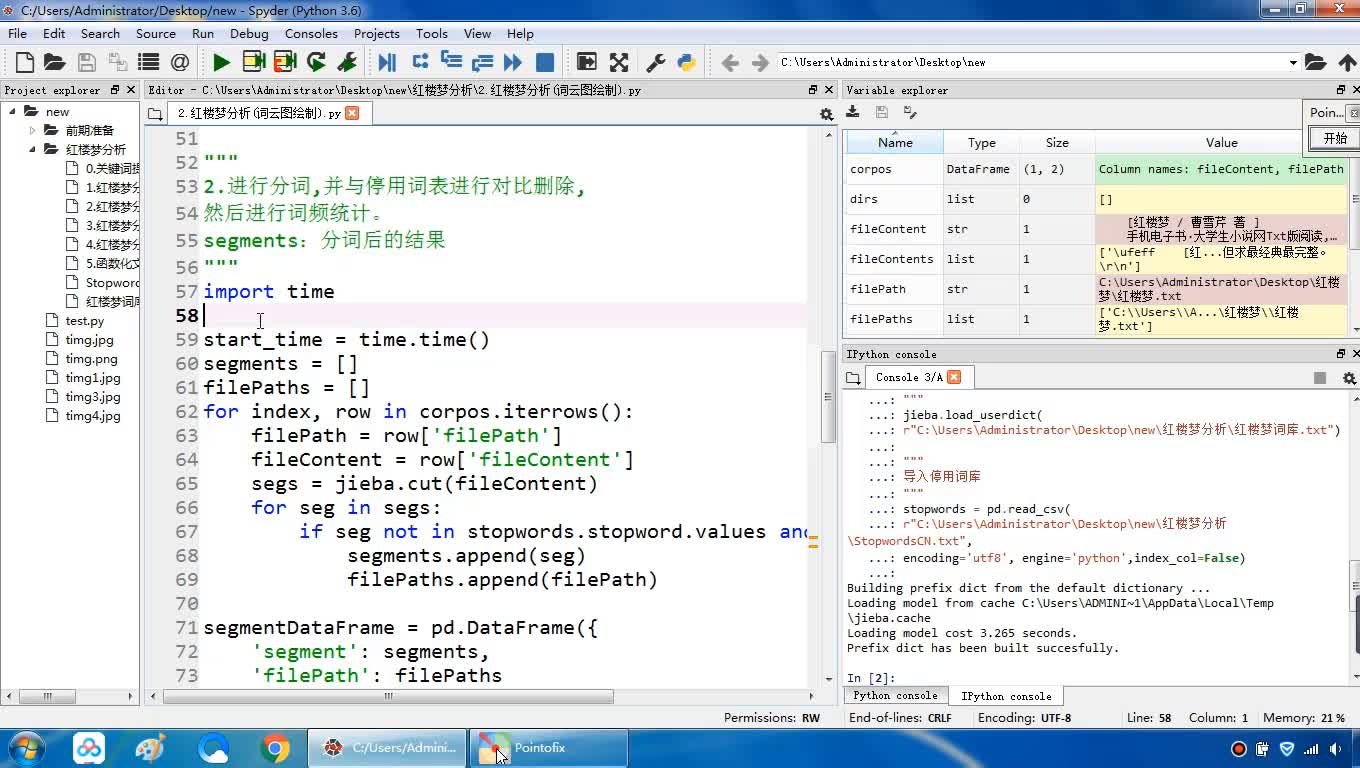The height and width of the screenshot is (768, 1360).
Task: Click the debug file icon
Action: 387,63
